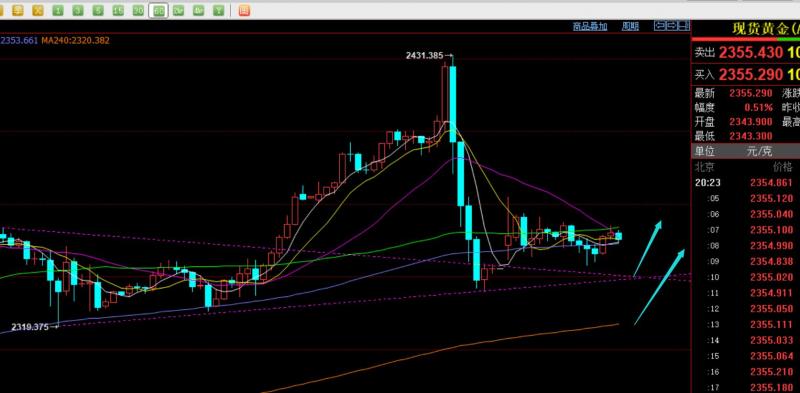Click tick price 2355.210 at :16
800x393 pixels.
pos(771,372)
